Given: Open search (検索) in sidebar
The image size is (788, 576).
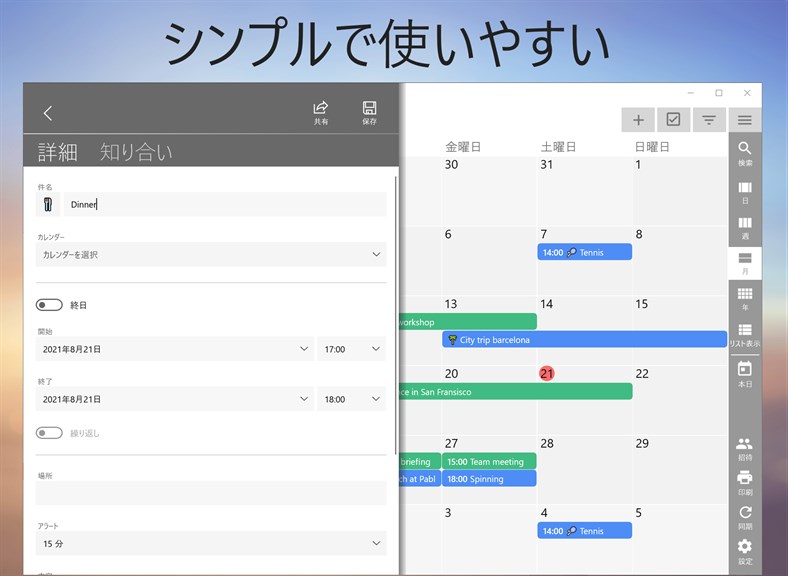Looking at the screenshot, I should point(745,153).
